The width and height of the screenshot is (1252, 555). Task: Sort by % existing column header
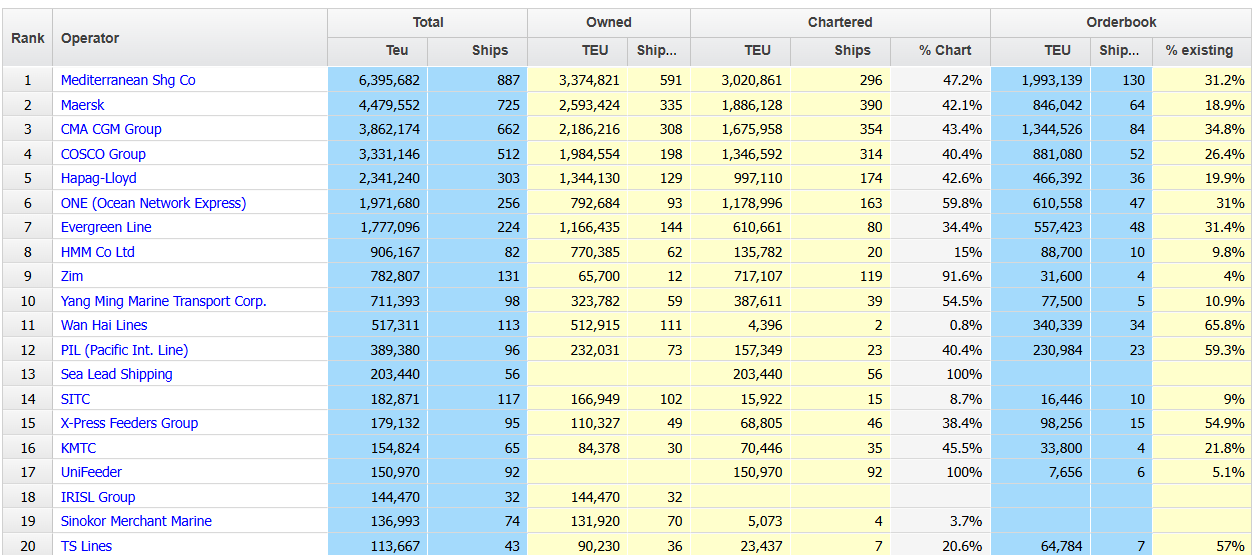[1201, 51]
